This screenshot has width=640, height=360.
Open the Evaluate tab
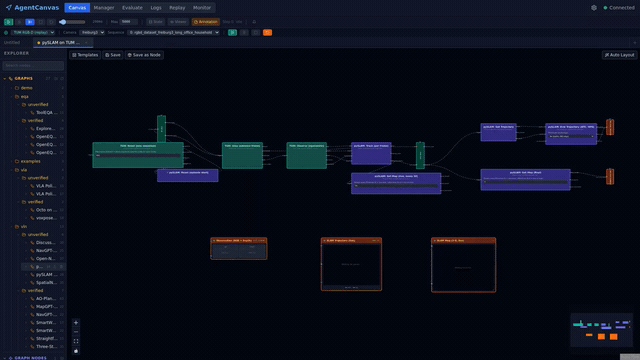[x=132, y=8]
